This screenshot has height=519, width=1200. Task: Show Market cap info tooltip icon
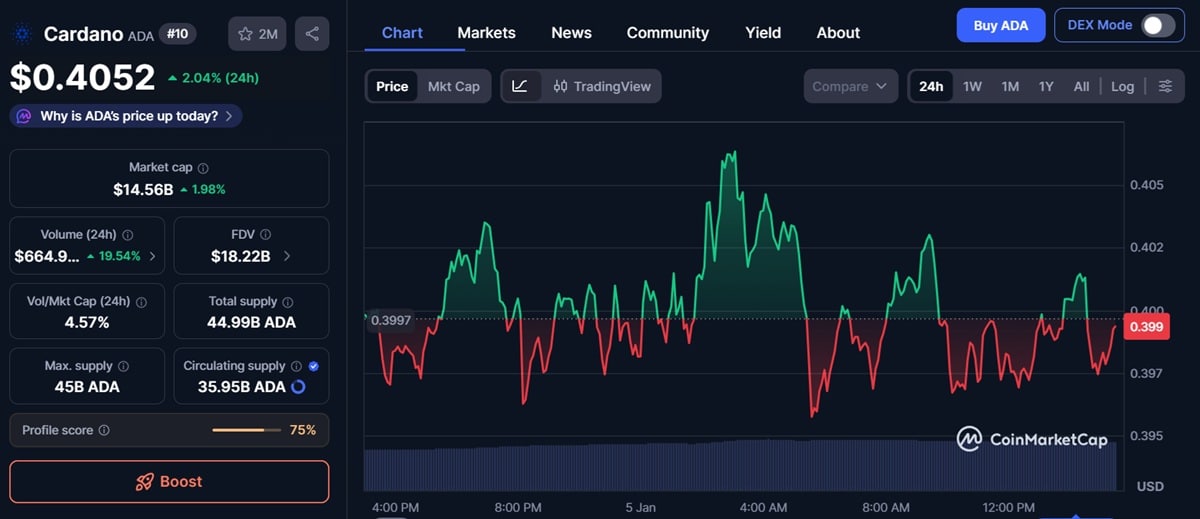203,168
